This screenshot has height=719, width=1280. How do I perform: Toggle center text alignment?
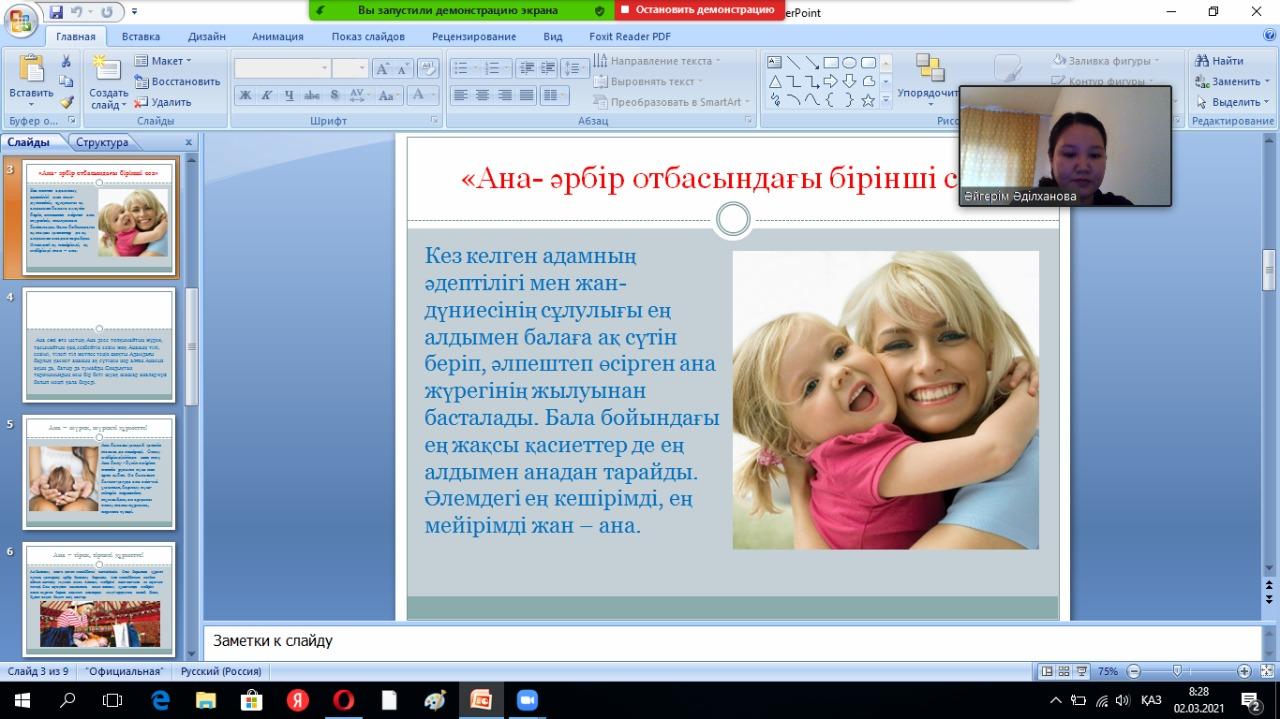coord(482,95)
